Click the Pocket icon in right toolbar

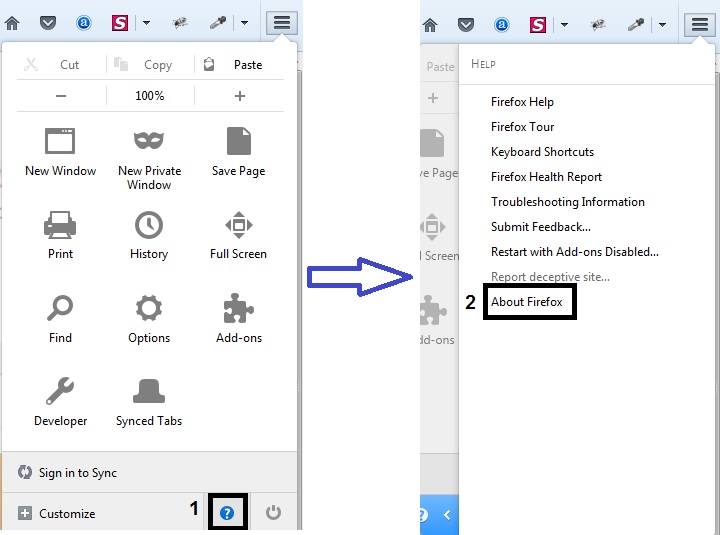point(466,24)
